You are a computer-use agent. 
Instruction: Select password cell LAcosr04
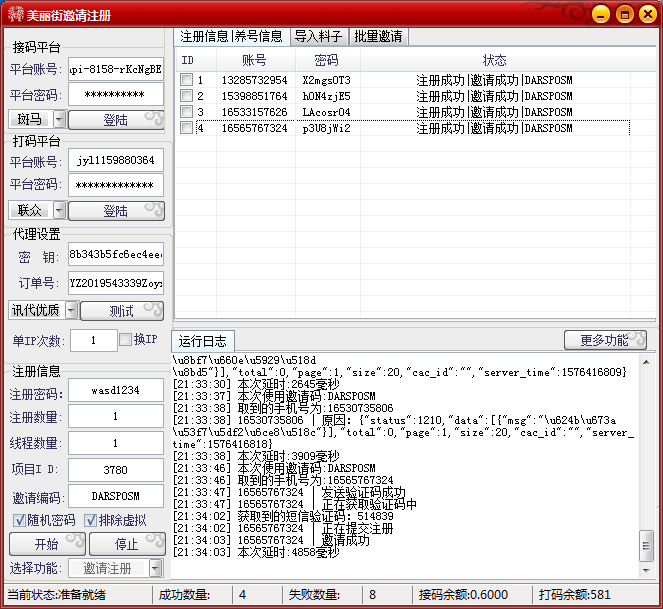point(326,112)
